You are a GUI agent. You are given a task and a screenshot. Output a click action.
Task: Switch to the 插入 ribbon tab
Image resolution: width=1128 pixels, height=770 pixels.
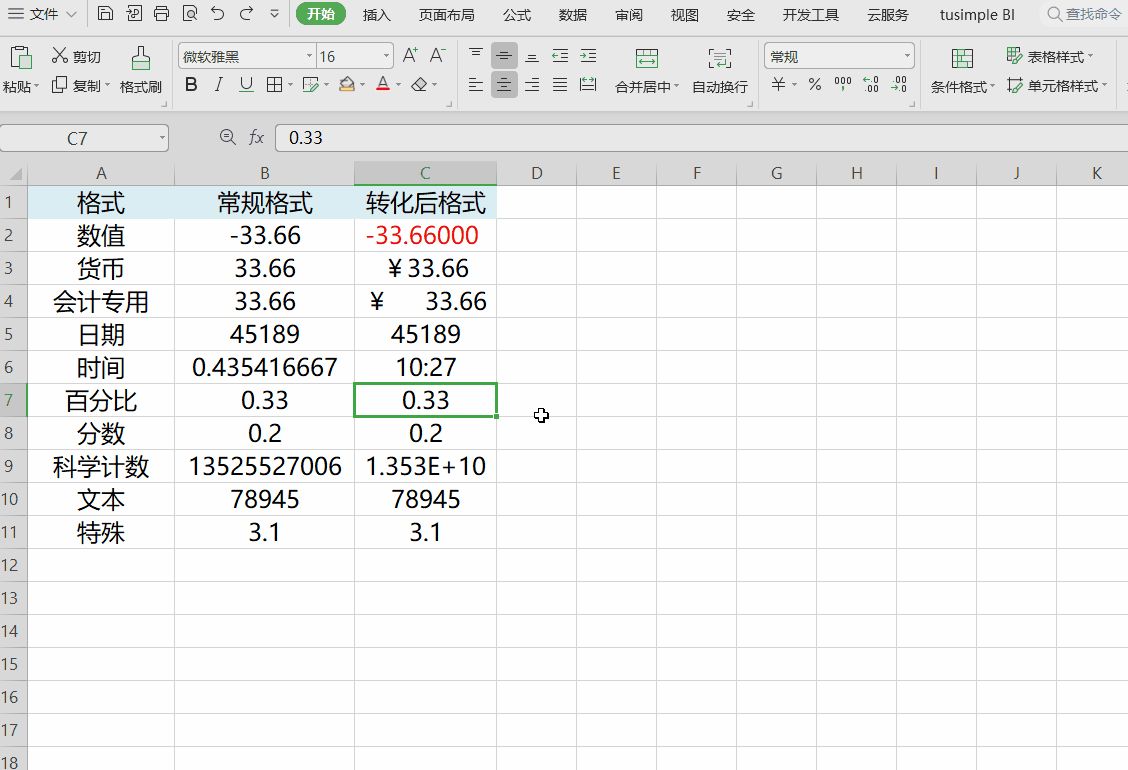(x=377, y=15)
